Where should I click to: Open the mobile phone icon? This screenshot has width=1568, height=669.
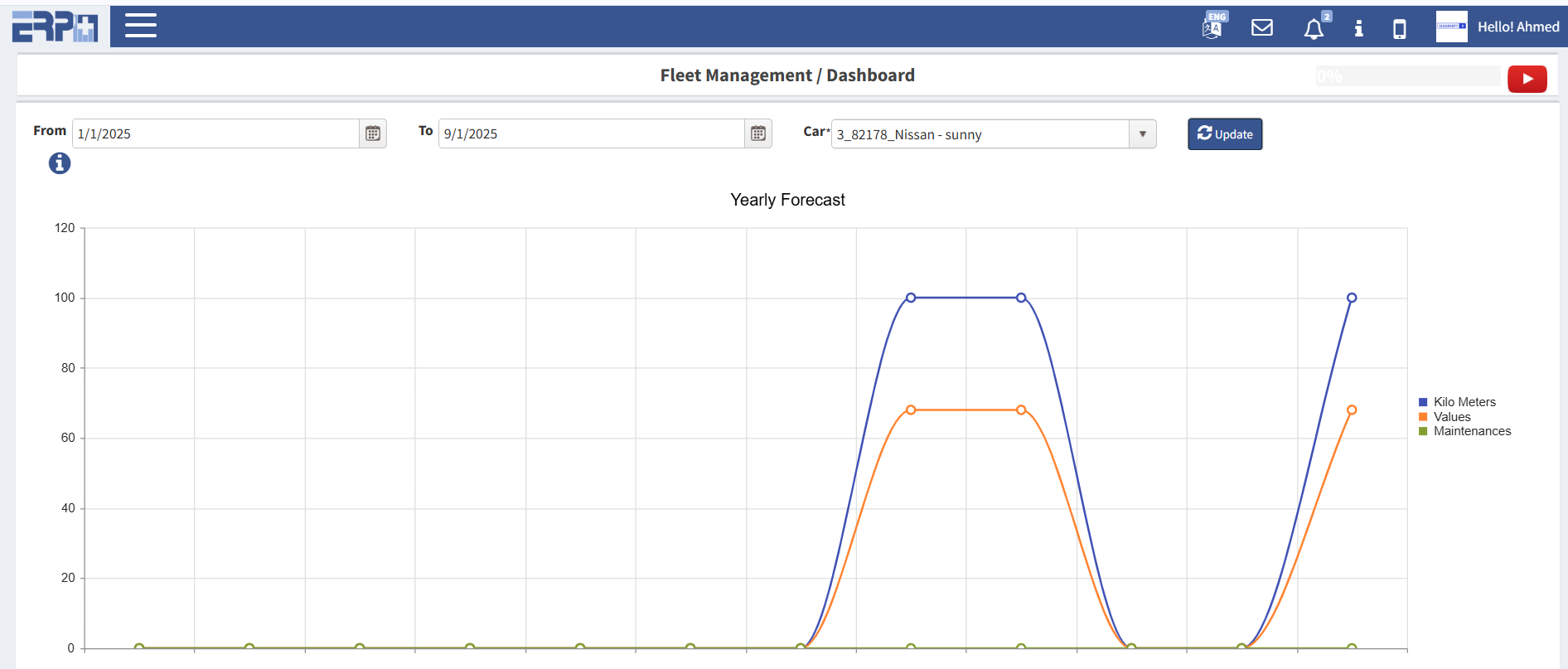point(1399,29)
